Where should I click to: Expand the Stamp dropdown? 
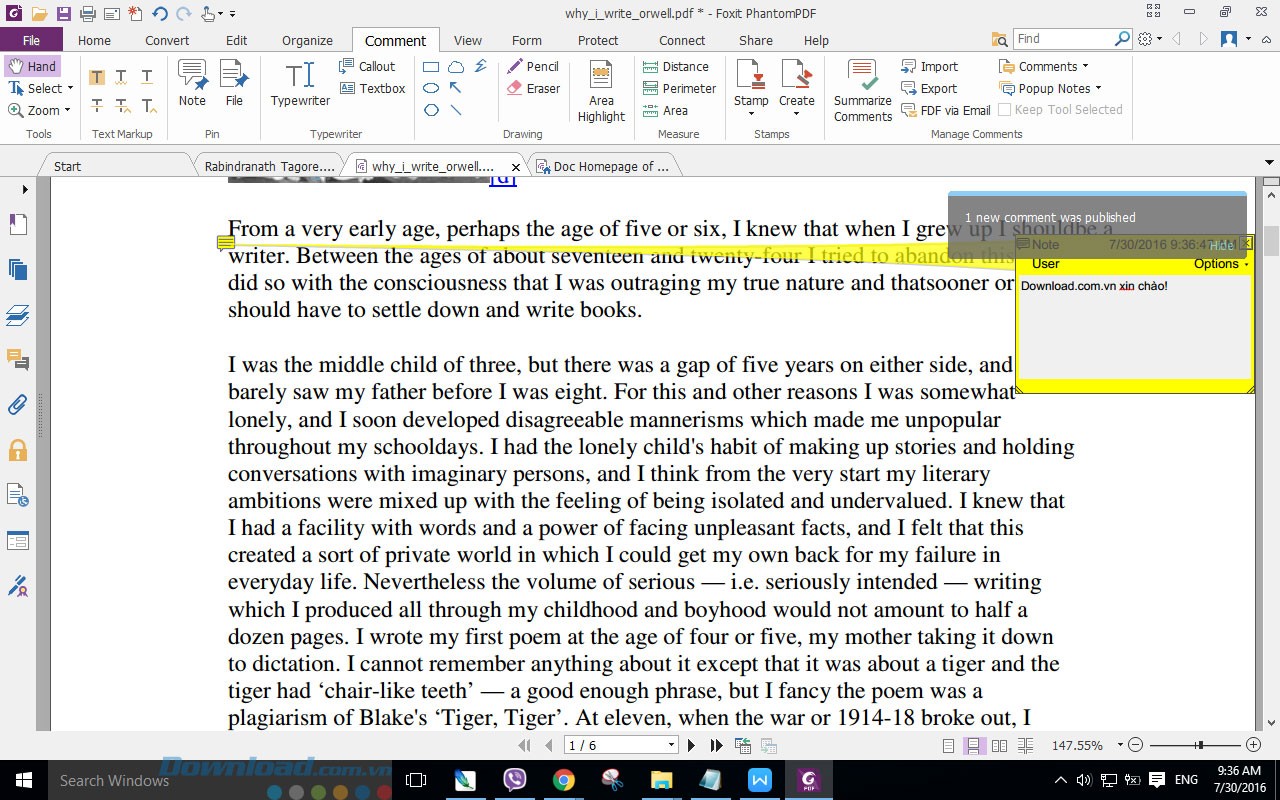[x=751, y=112]
